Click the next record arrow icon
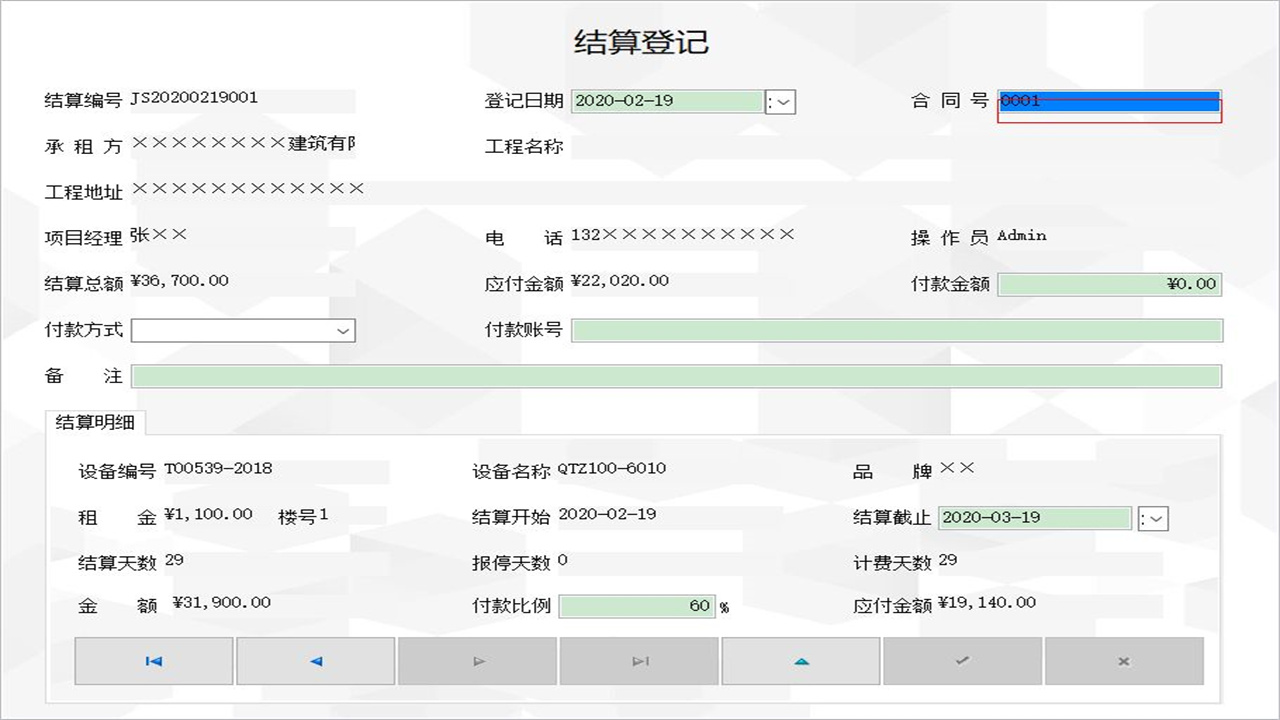1280x720 pixels. coord(477,660)
